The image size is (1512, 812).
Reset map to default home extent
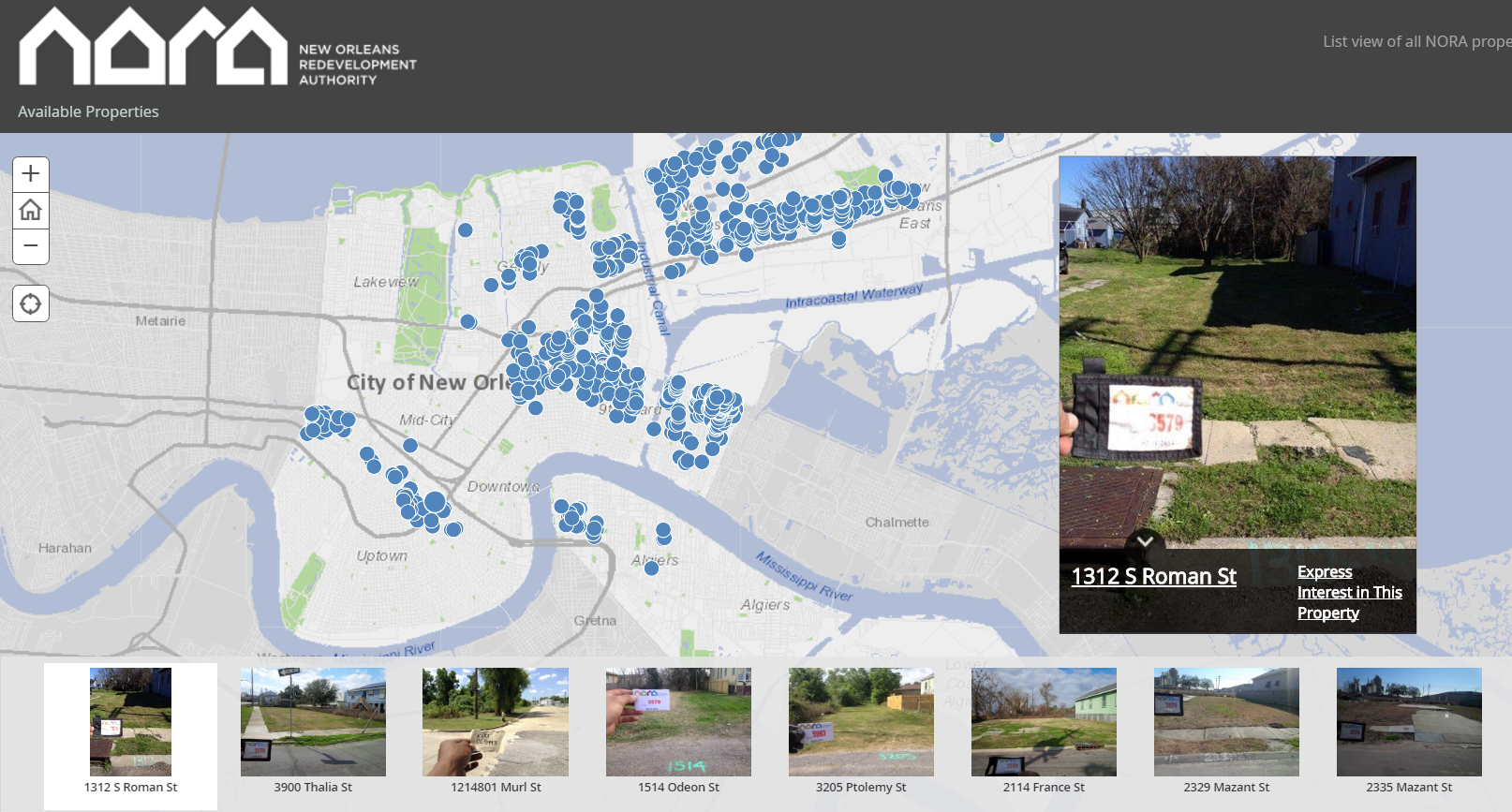pyautogui.click(x=31, y=210)
